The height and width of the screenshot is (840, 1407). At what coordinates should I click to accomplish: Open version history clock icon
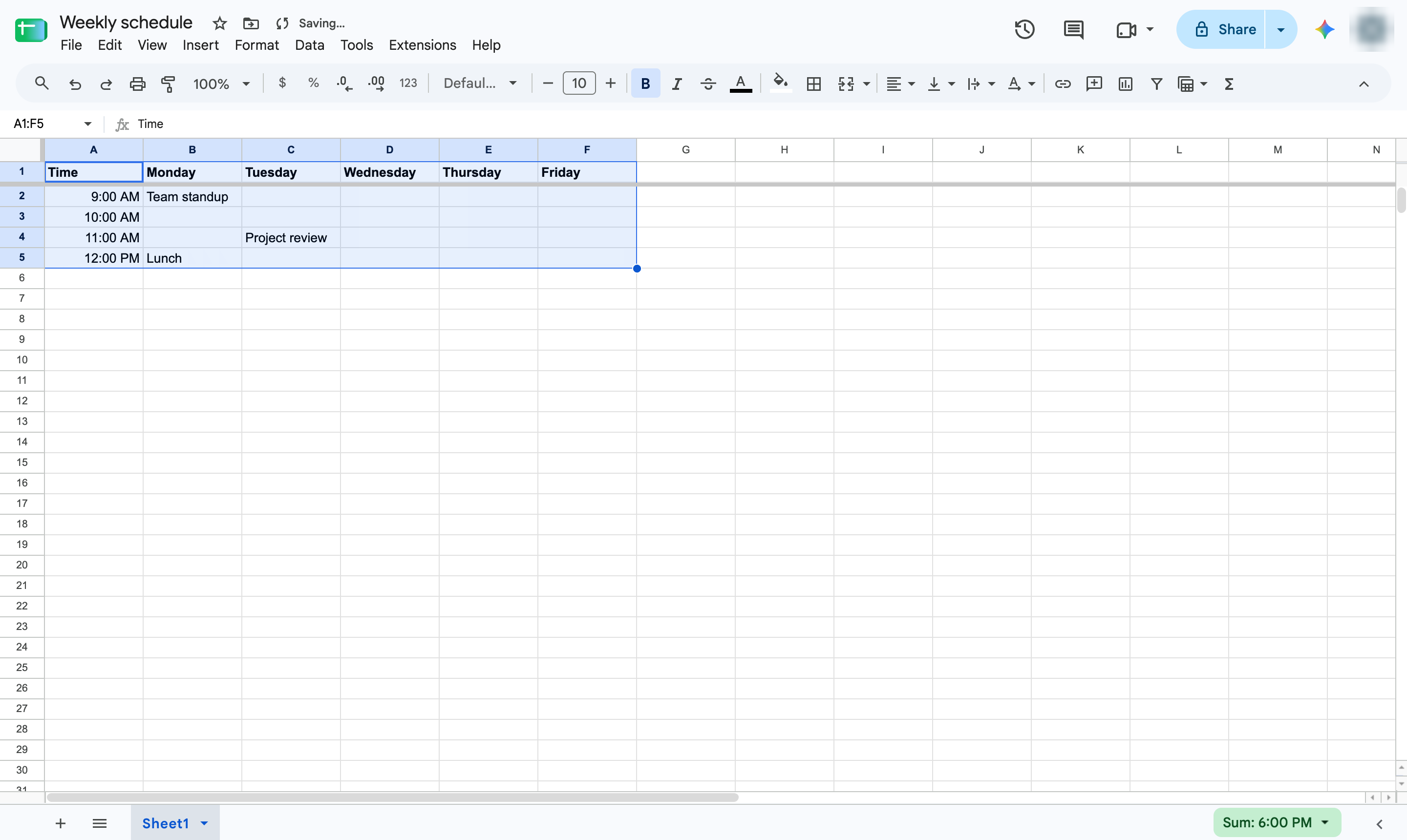point(1024,29)
